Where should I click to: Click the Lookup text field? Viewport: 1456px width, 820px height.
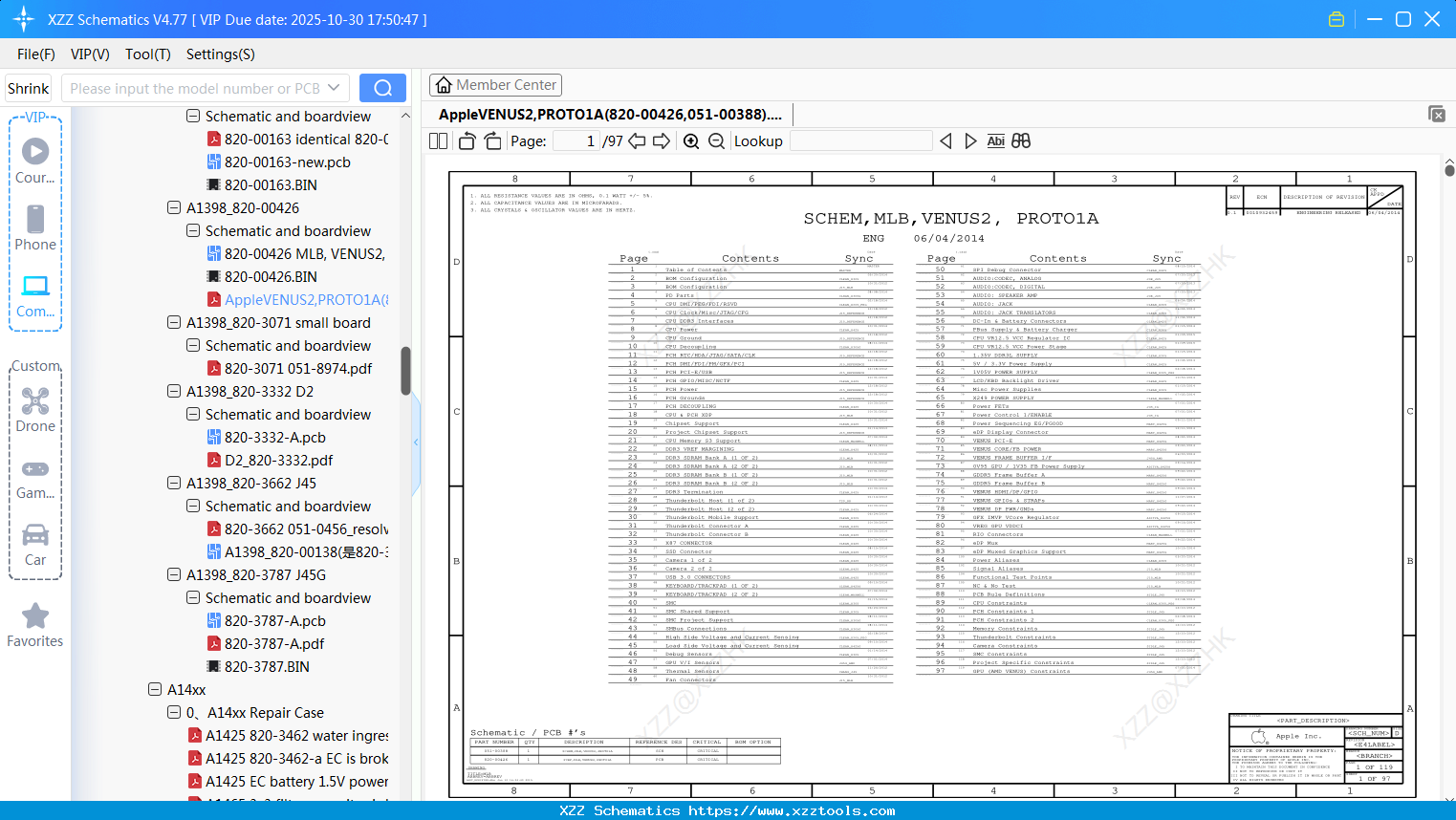pyautogui.click(x=861, y=141)
